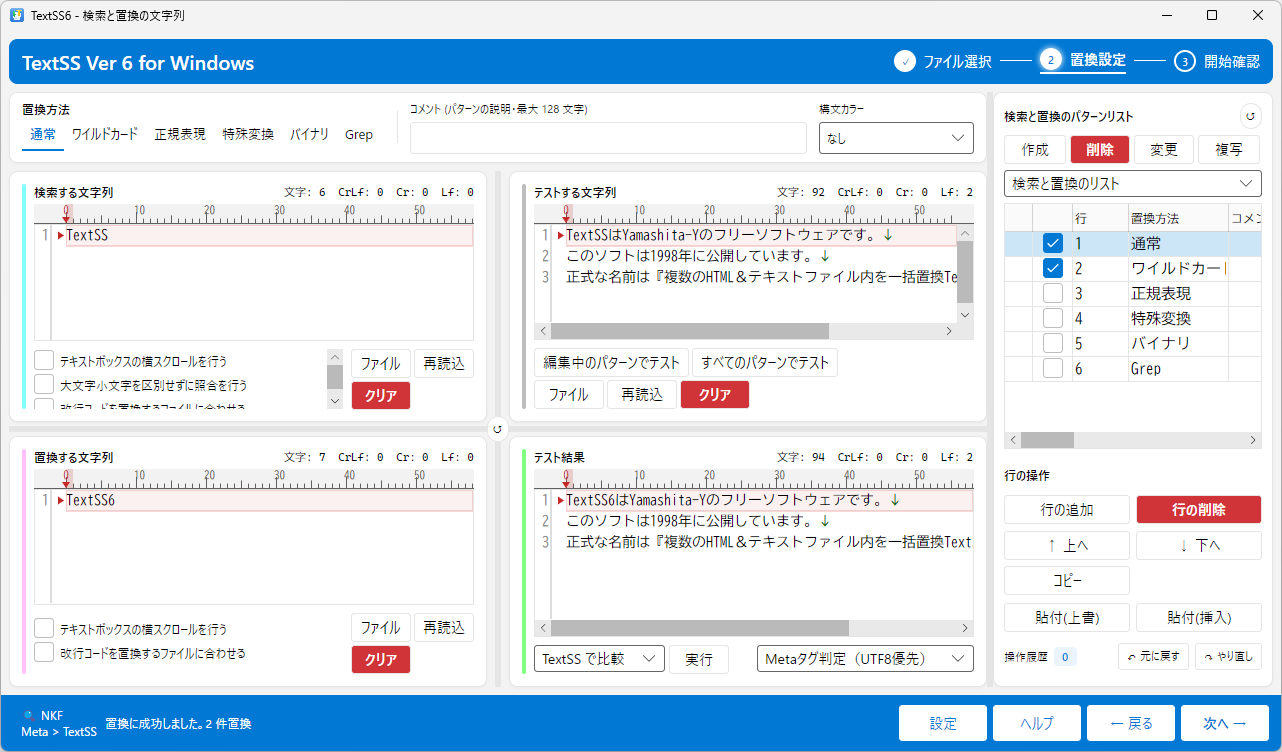Click the NKF icon in status bar
This screenshot has height=752, width=1282.
29,716
